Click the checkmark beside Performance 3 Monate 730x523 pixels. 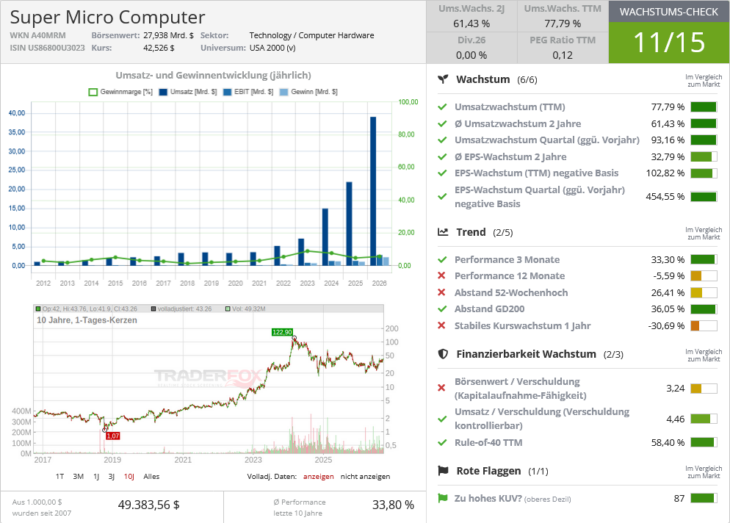[442, 260]
